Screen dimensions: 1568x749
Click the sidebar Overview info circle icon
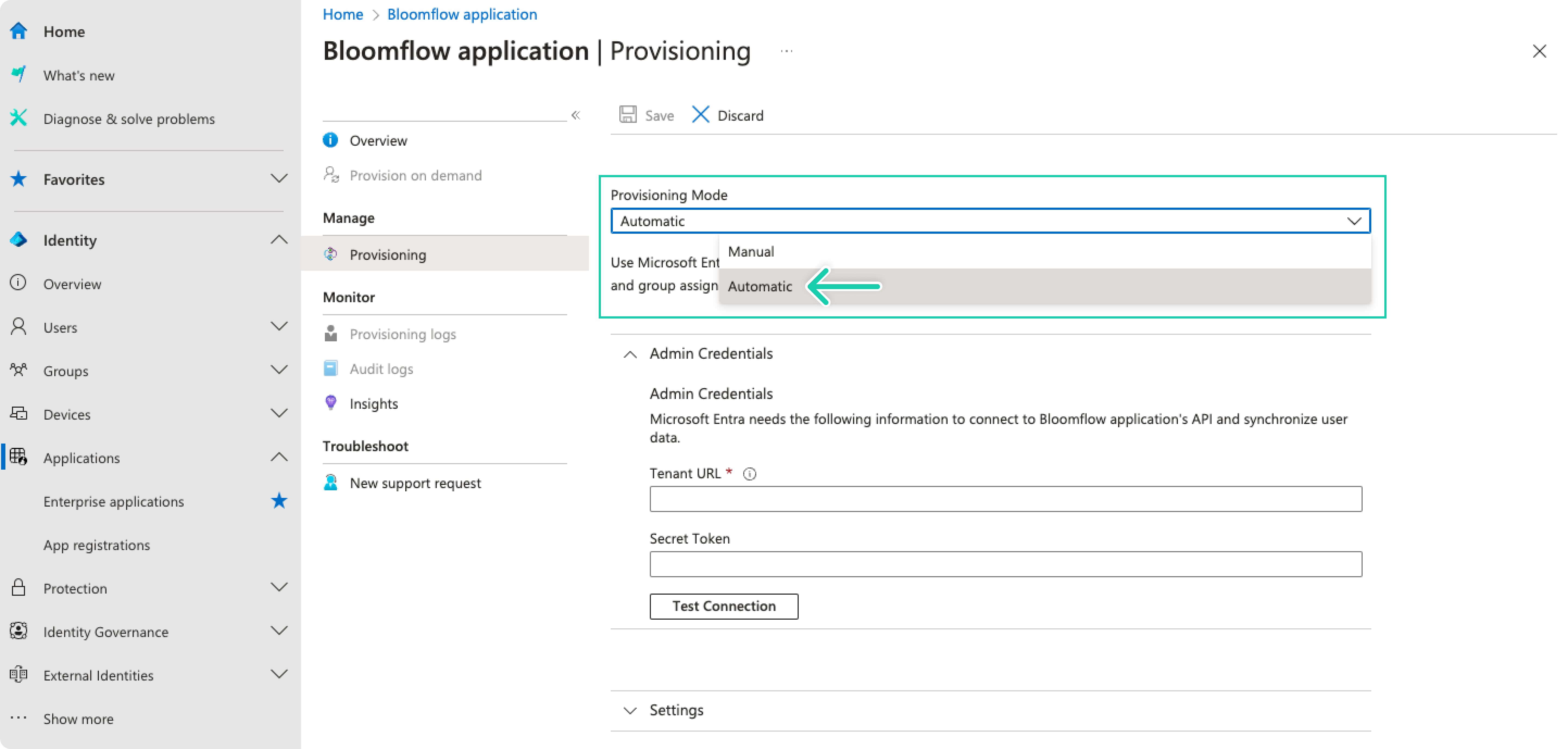(19, 283)
